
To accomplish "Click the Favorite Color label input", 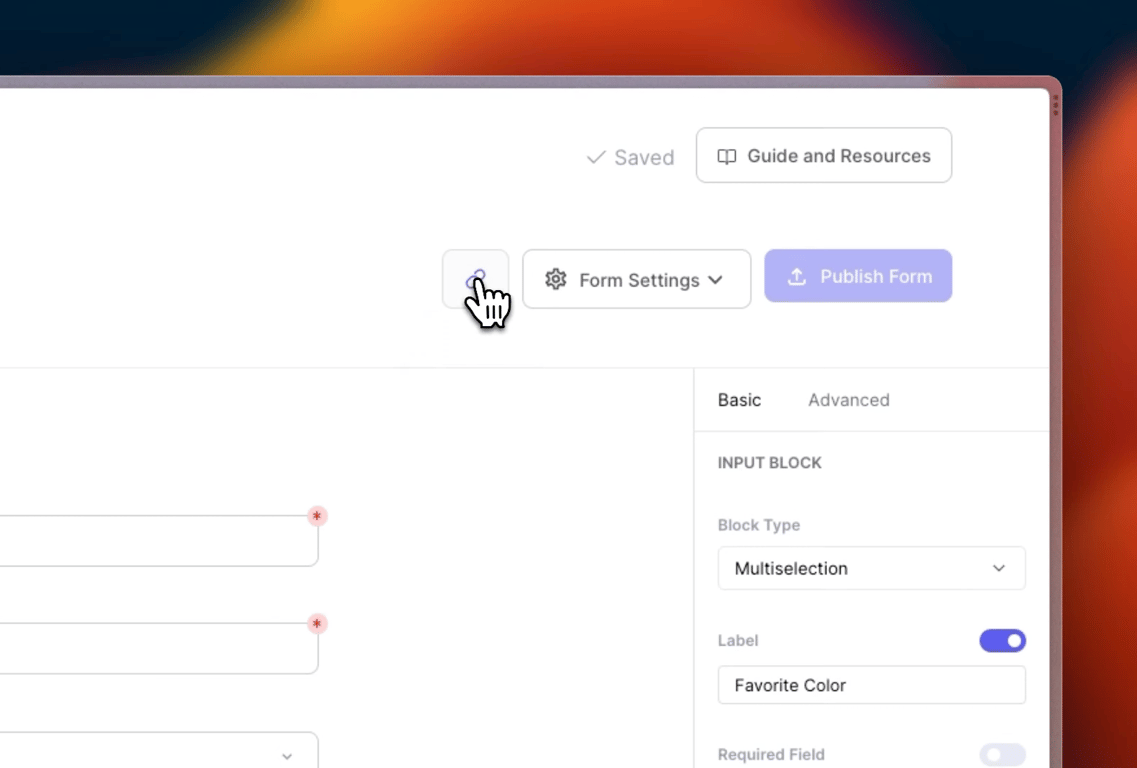I will (871, 685).
